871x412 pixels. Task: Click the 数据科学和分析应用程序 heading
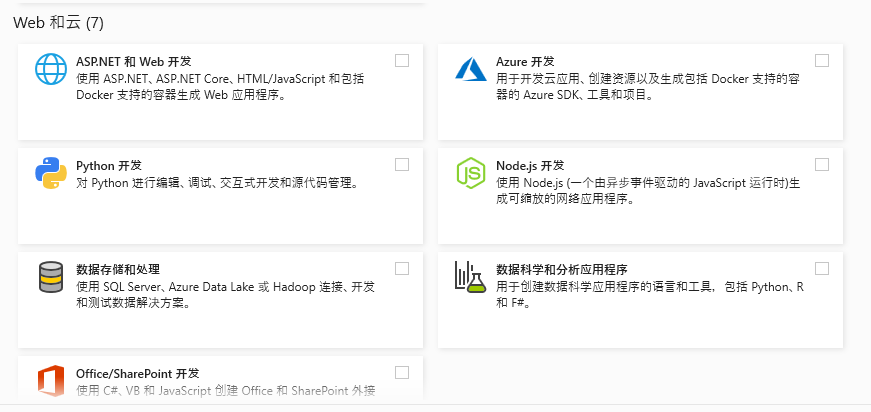[562, 270]
